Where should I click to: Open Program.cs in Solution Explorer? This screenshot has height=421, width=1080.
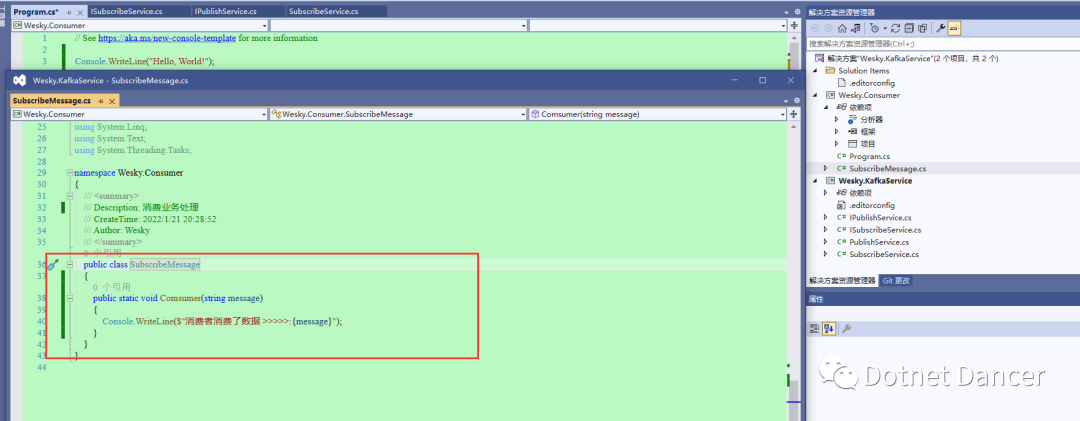(x=869, y=156)
